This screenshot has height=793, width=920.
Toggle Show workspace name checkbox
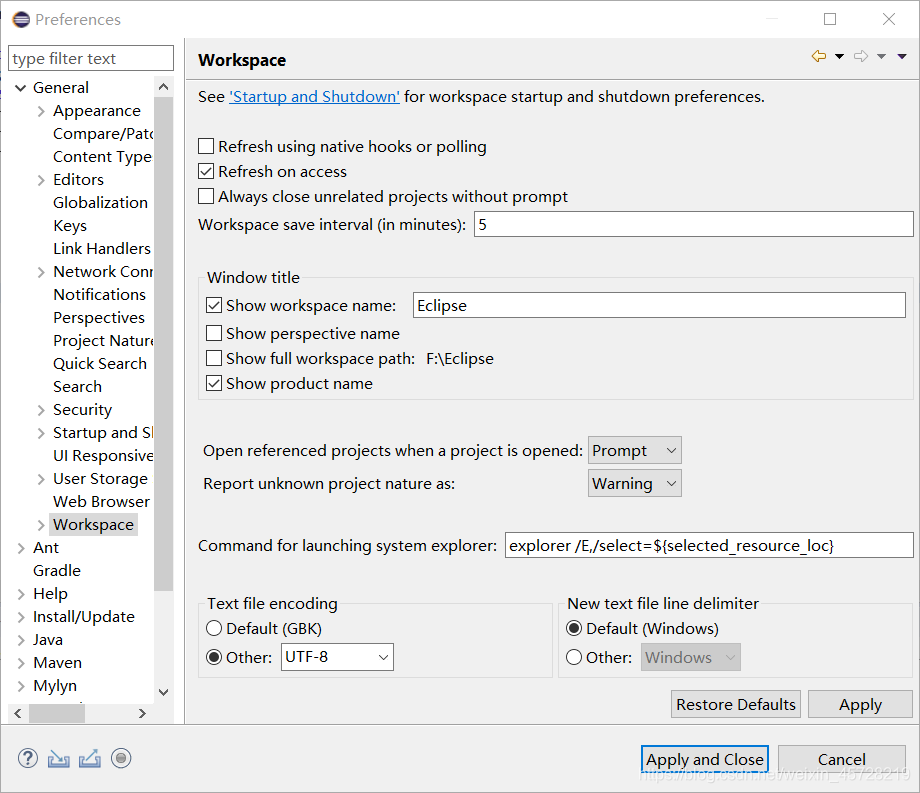214,305
